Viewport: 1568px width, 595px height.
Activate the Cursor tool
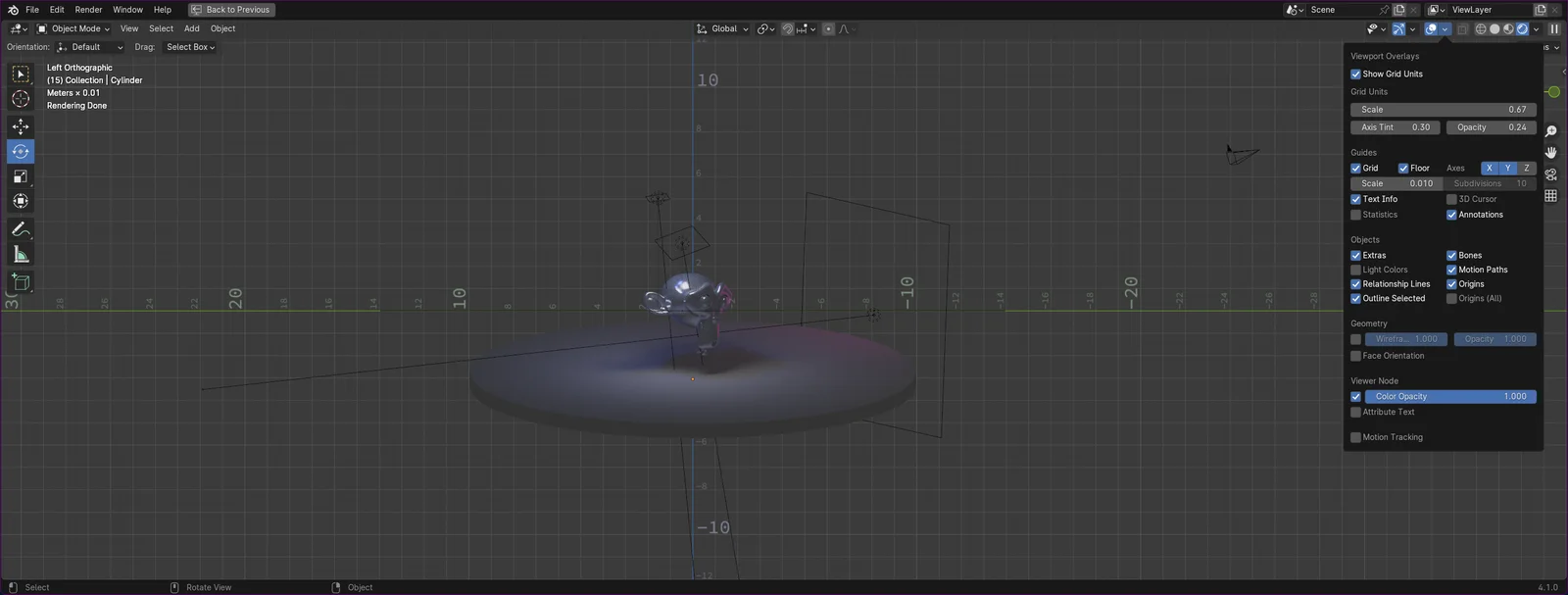[21, 99]
